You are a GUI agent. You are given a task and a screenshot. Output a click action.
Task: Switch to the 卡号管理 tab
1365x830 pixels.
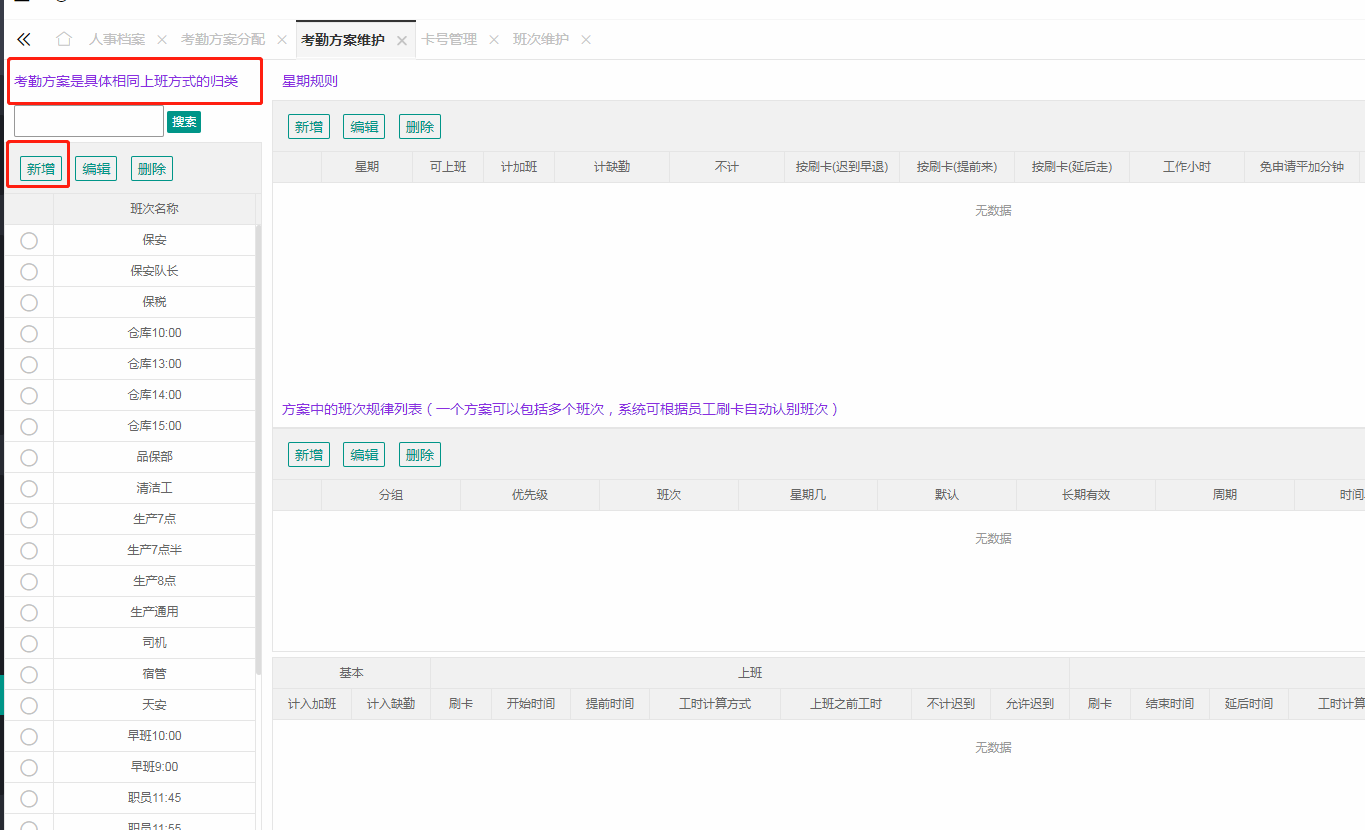point(449,39)
